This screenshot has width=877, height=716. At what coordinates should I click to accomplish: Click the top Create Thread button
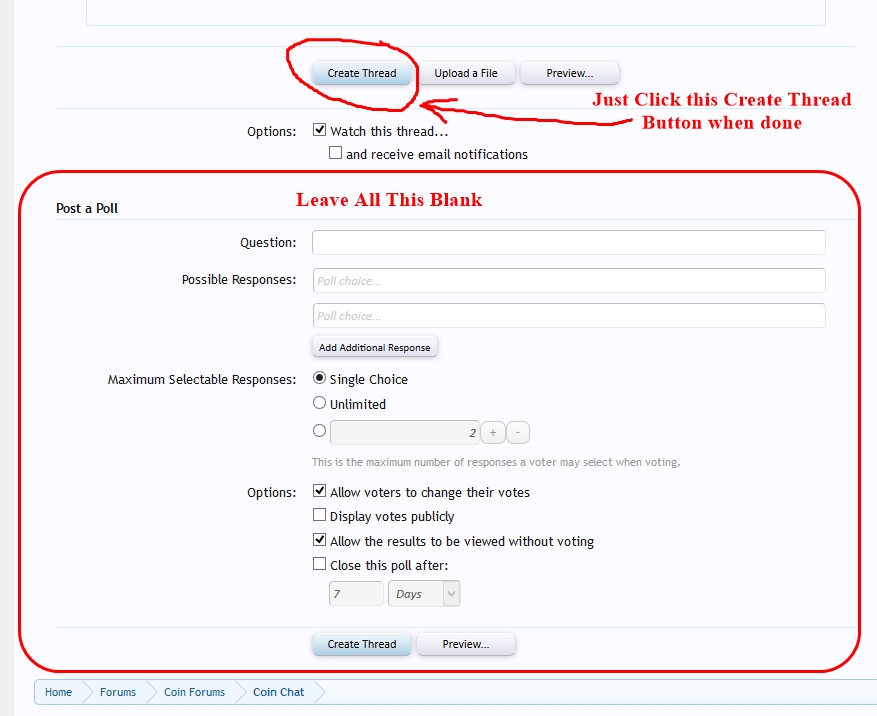362,73
